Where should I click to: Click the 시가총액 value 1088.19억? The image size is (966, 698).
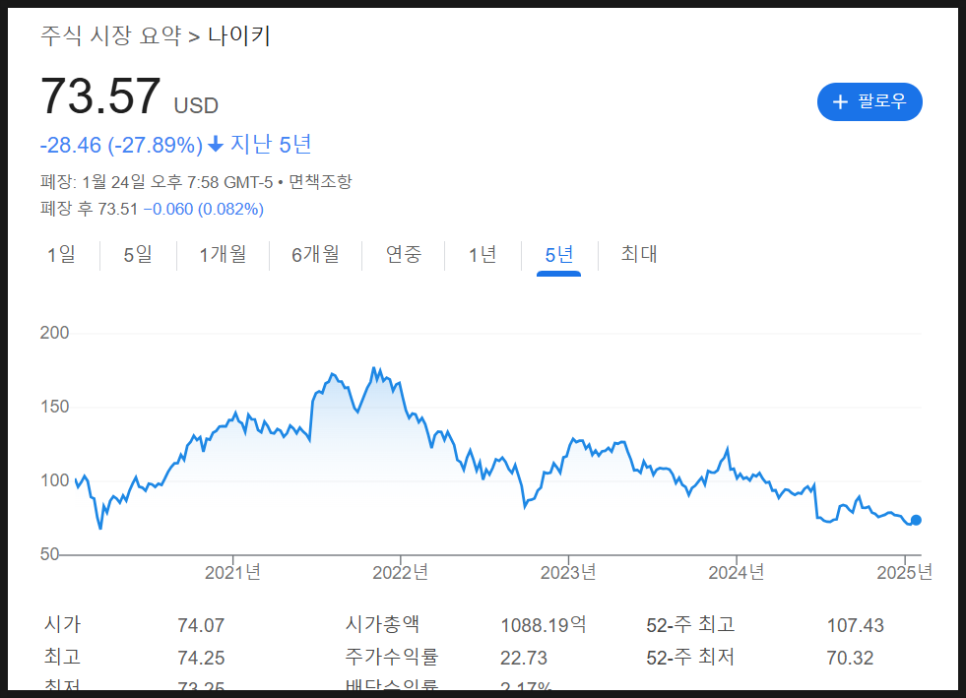[543, 625]
